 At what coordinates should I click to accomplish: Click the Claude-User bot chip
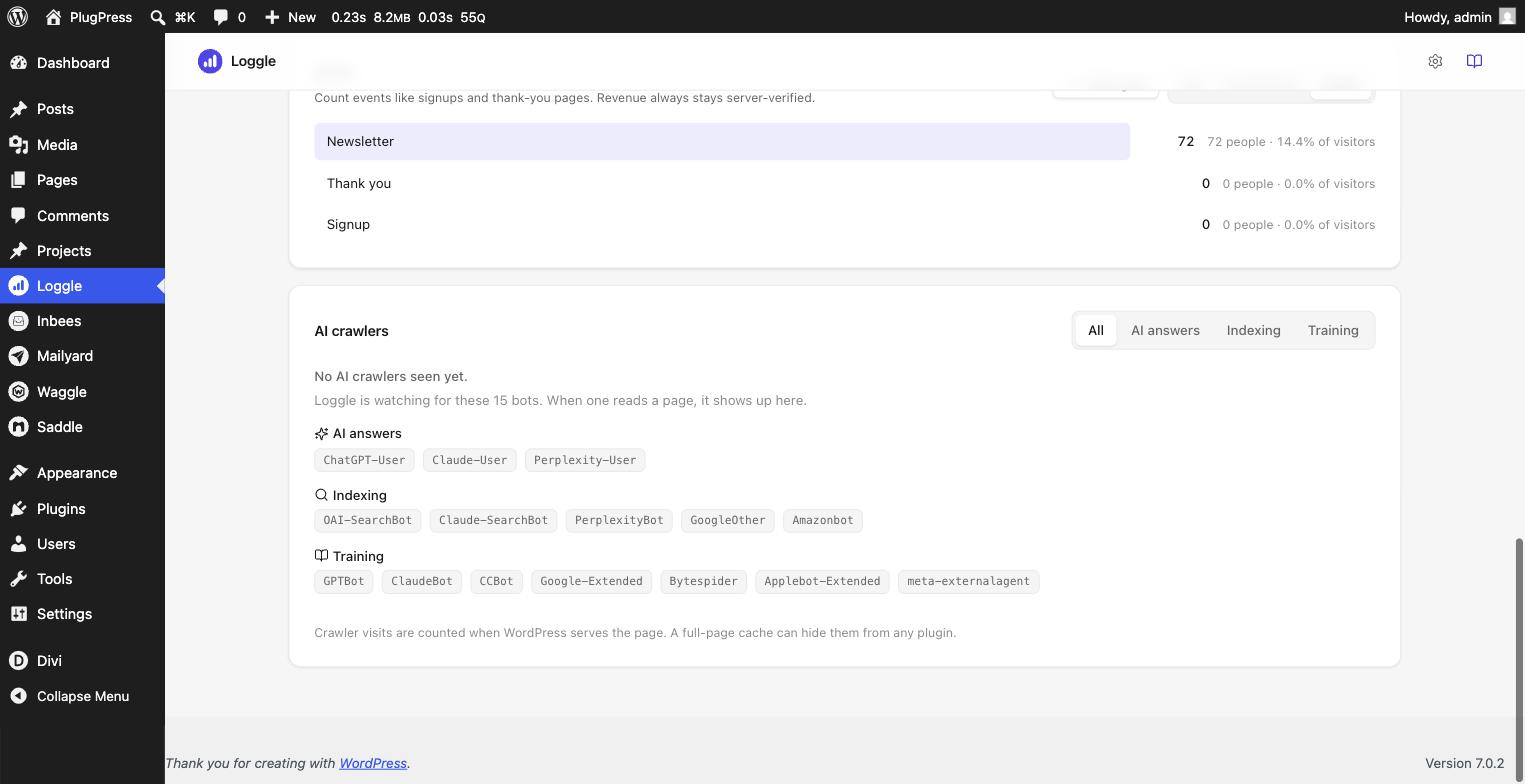(469, 460)
